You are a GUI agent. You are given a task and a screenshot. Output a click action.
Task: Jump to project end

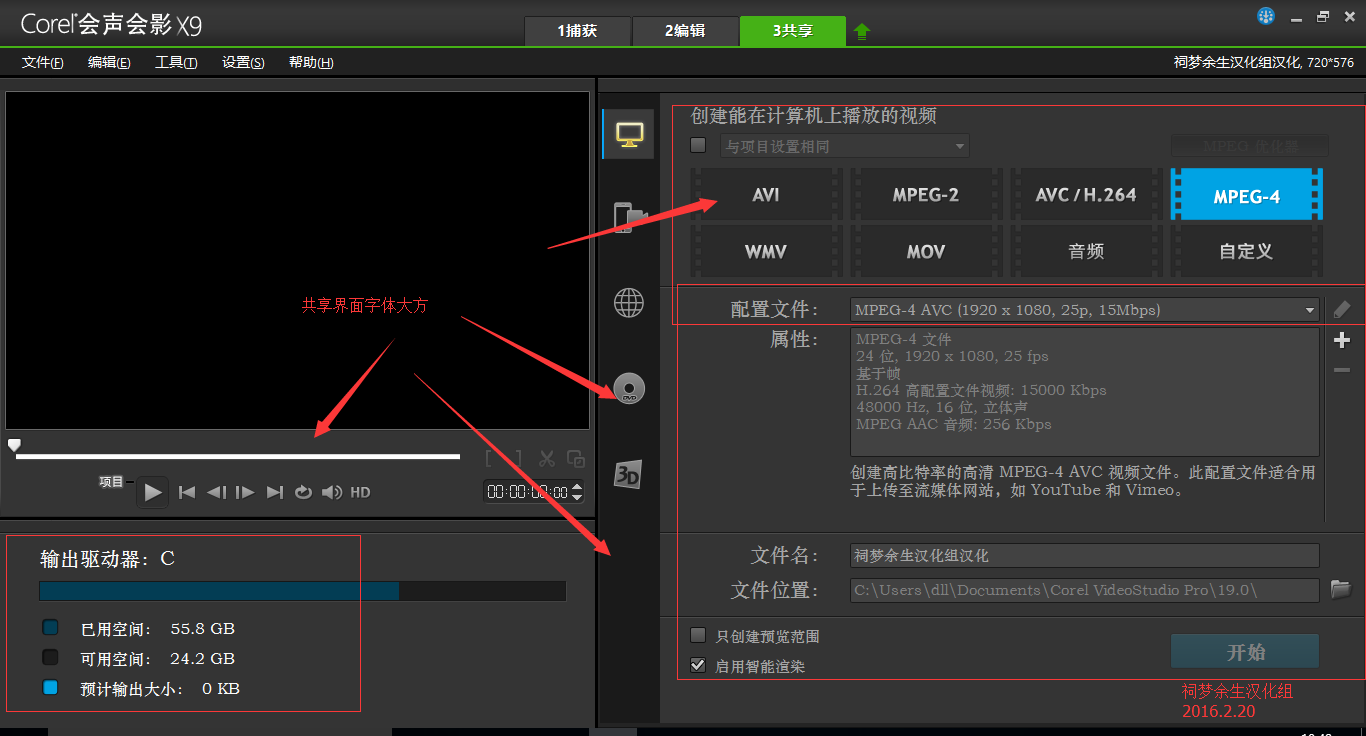click(x=275, y=492)
